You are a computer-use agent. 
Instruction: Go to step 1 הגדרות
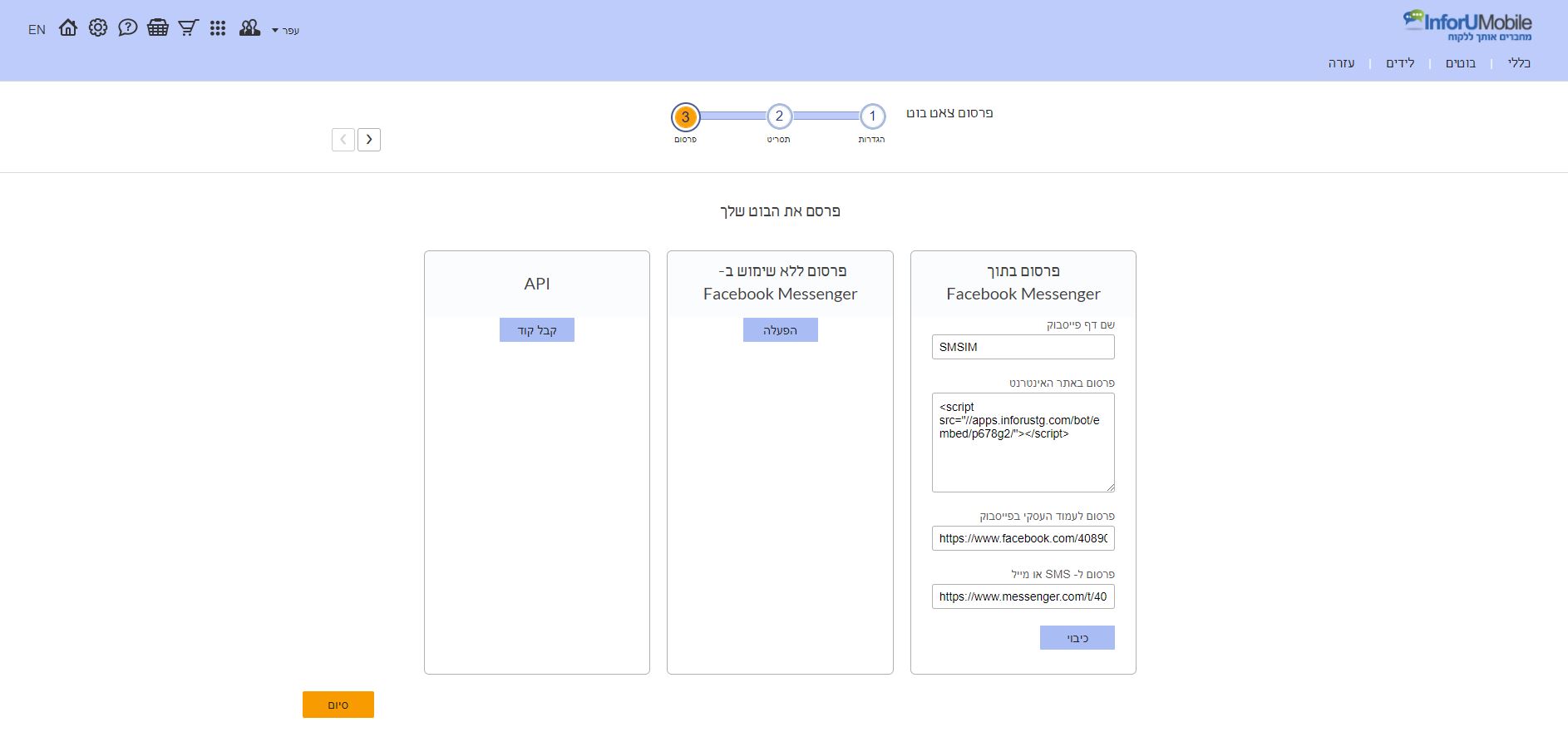[x=872, y=116]
